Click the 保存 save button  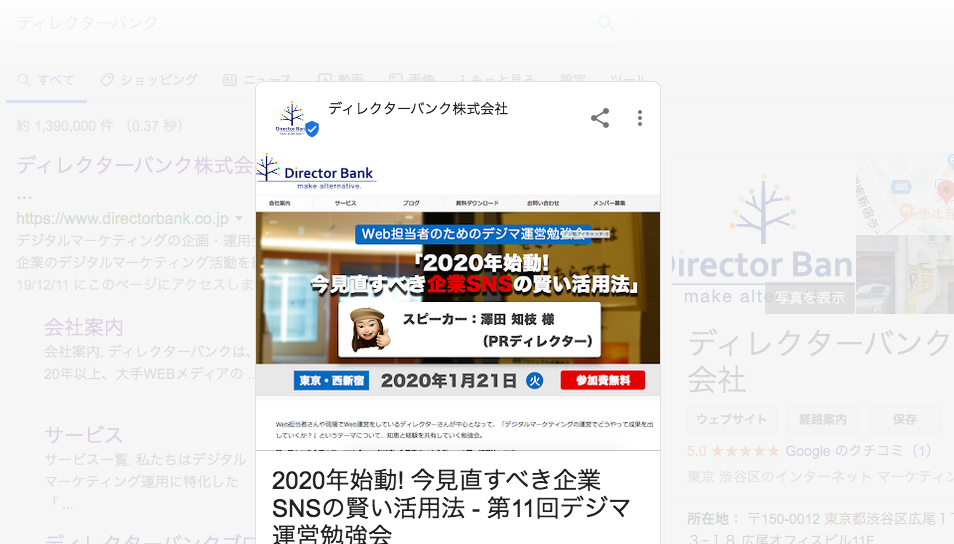[x=904, y=419]
